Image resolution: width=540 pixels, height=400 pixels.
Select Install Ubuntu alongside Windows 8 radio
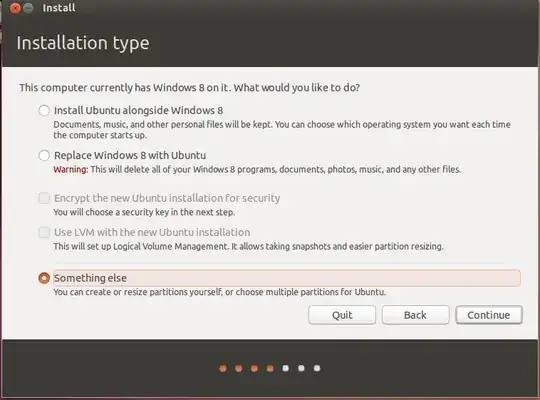click(x=44, y=111)
